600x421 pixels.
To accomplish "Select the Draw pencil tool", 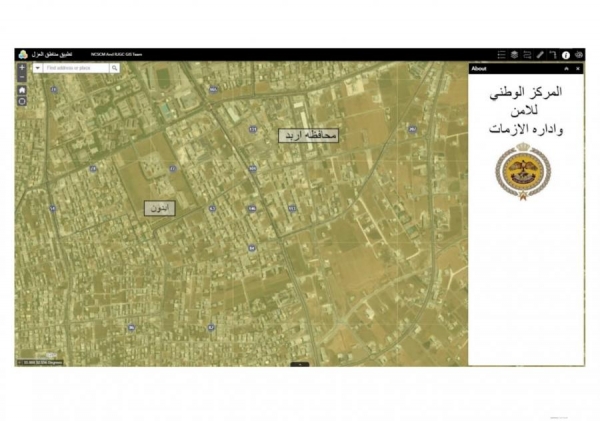I will [x=540, y=55].
